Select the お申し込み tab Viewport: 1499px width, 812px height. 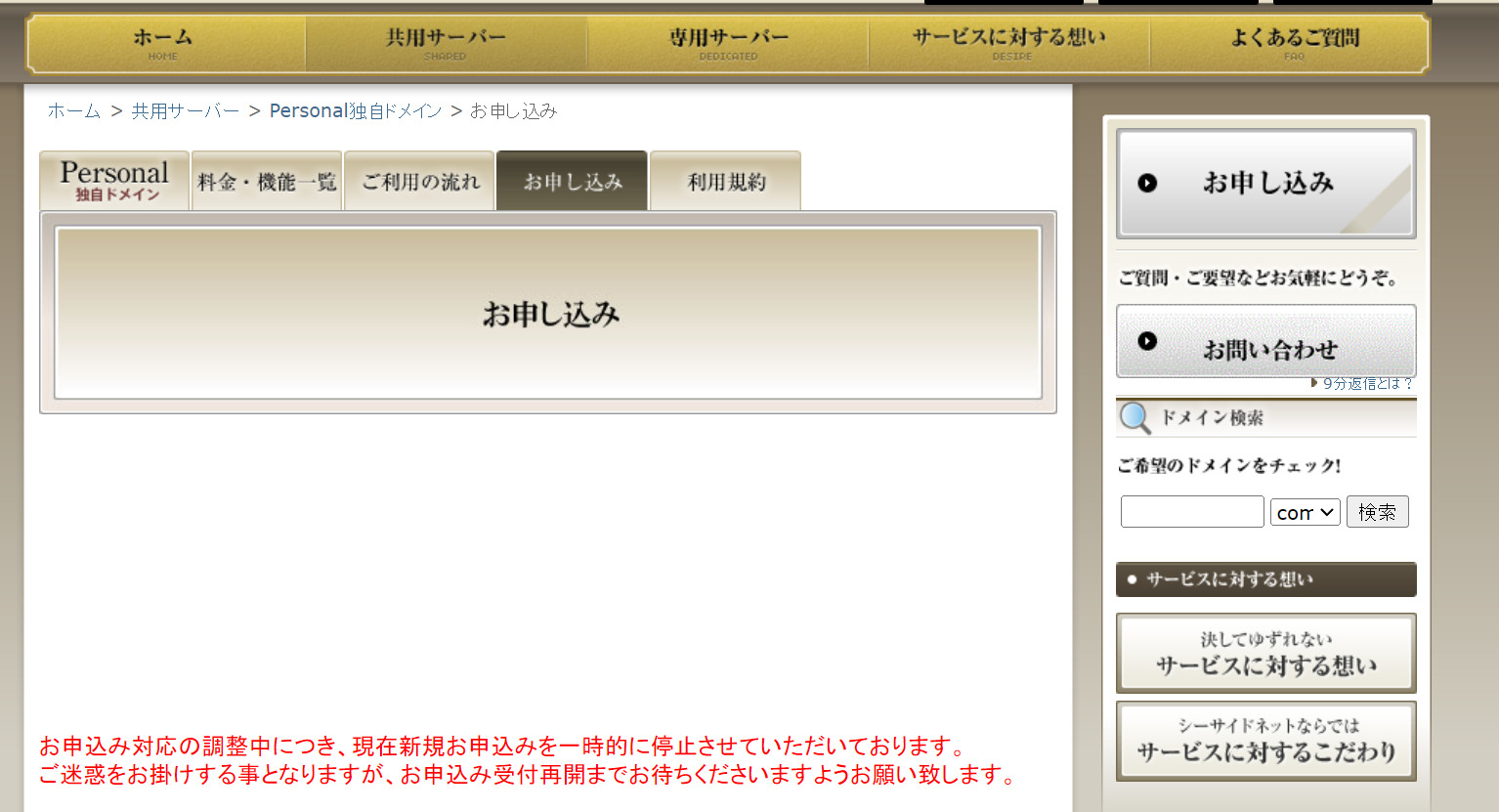click(572, 181)
